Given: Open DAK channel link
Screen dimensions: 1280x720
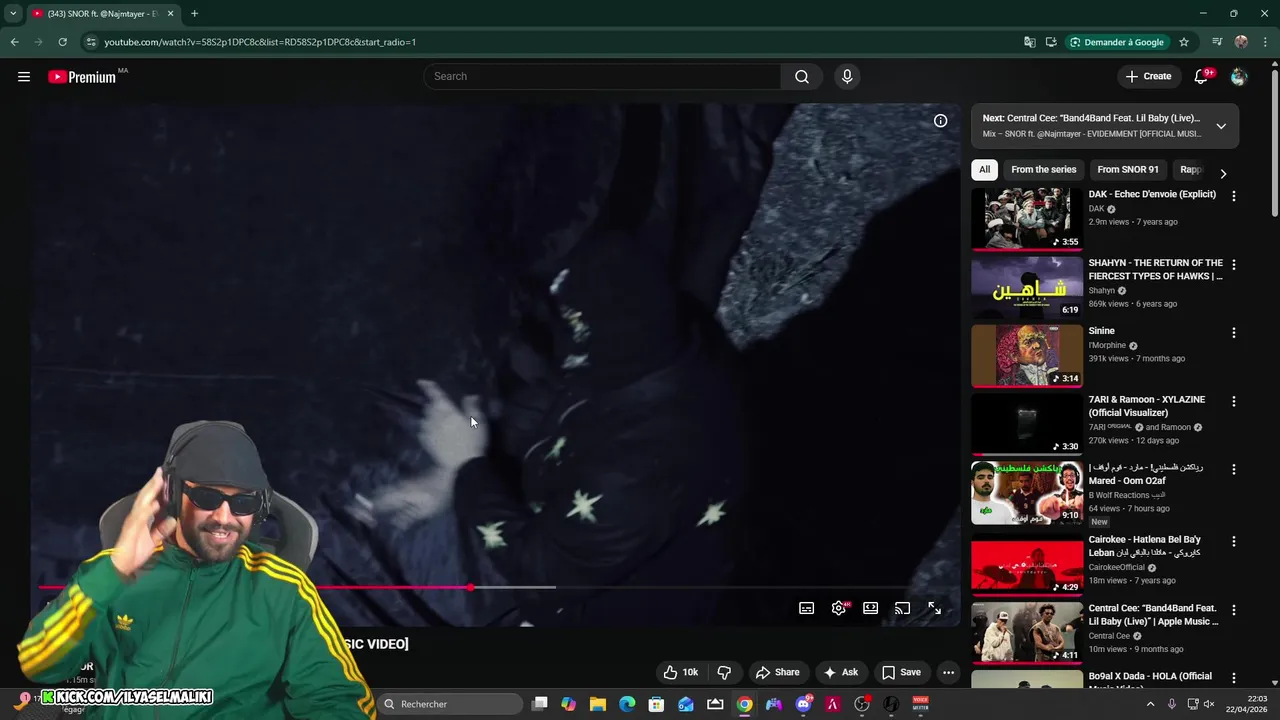Looking at the screenshot, I should point(1096,209).
